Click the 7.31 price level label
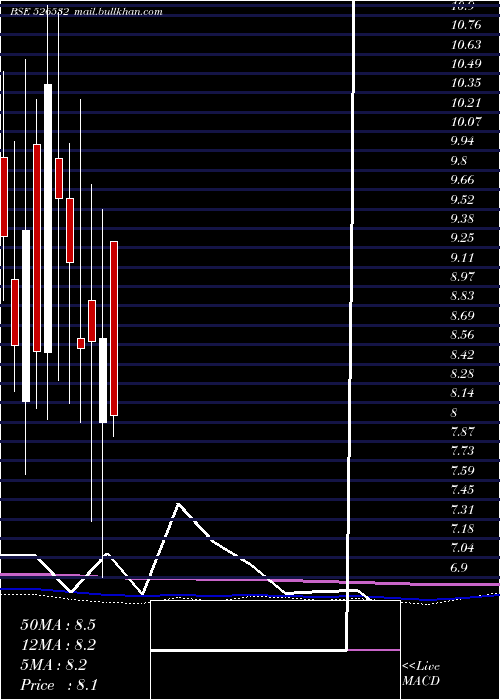This screenshot has height=700, width=500. coord(462,510)
